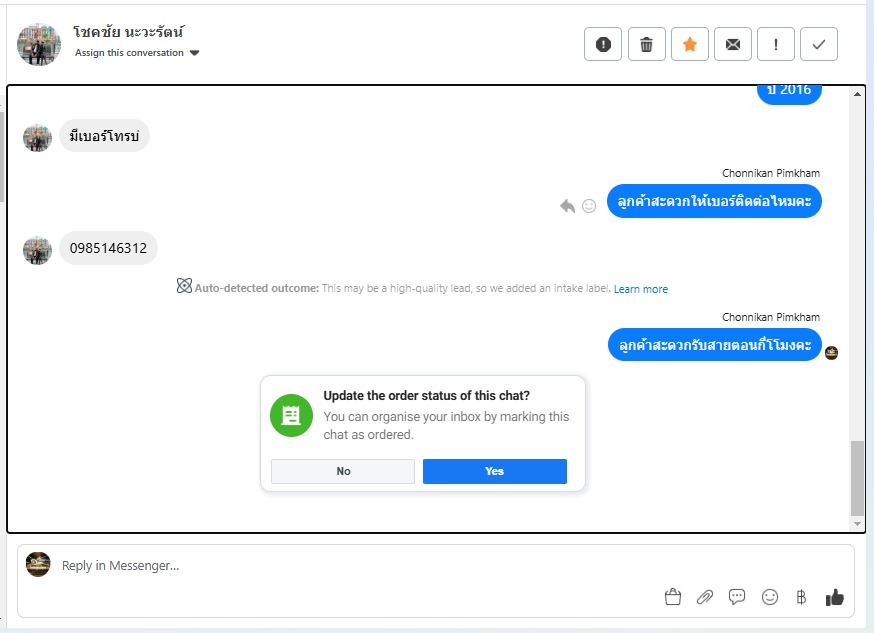Flag conversation as priority with the exclamation mark
Viewport: 874px width, 633px height.
click(775, 44)
